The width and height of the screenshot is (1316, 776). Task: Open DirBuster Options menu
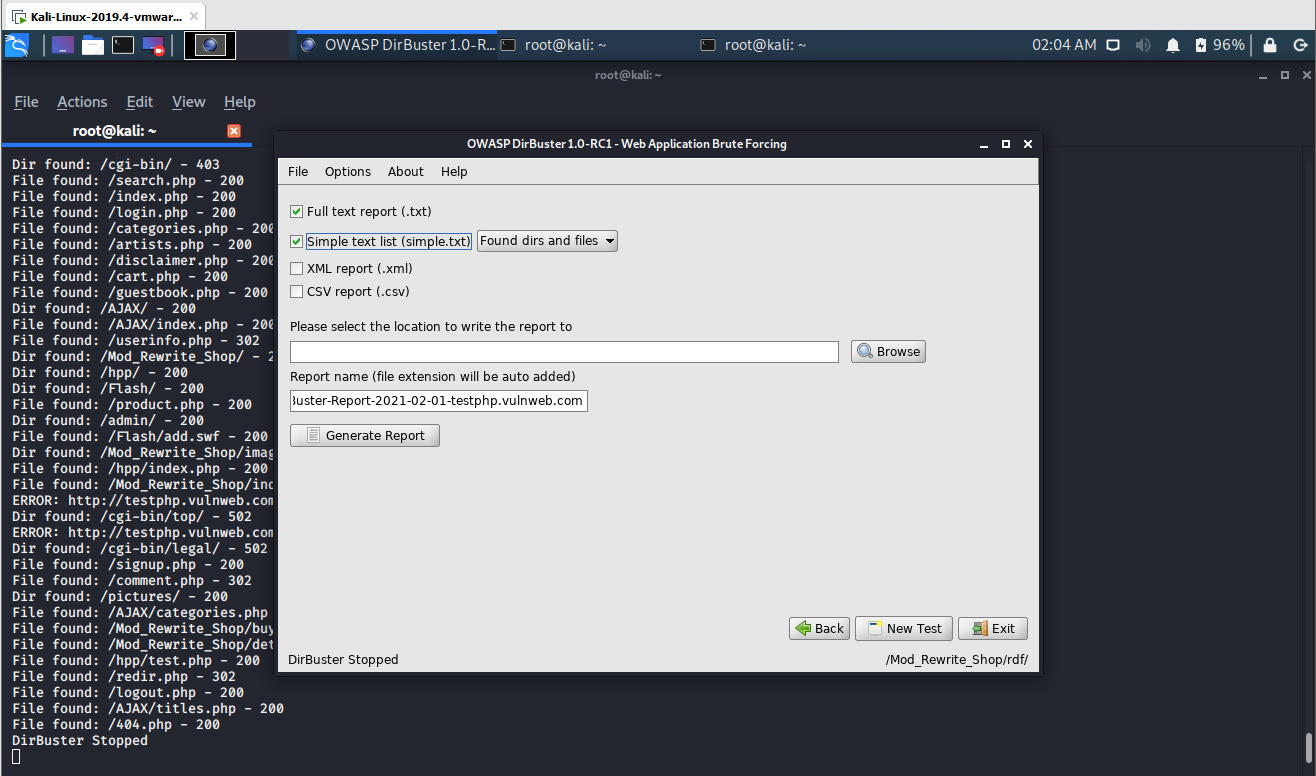tap(348, 172)
